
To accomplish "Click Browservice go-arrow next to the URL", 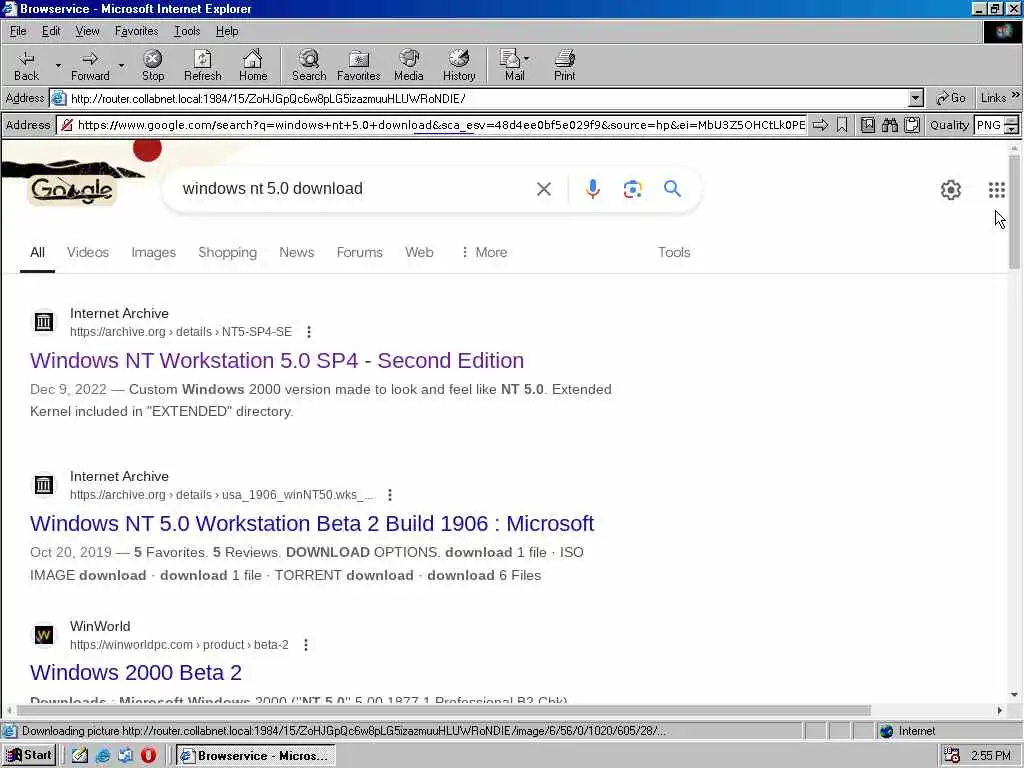I will tap(820, 125).
